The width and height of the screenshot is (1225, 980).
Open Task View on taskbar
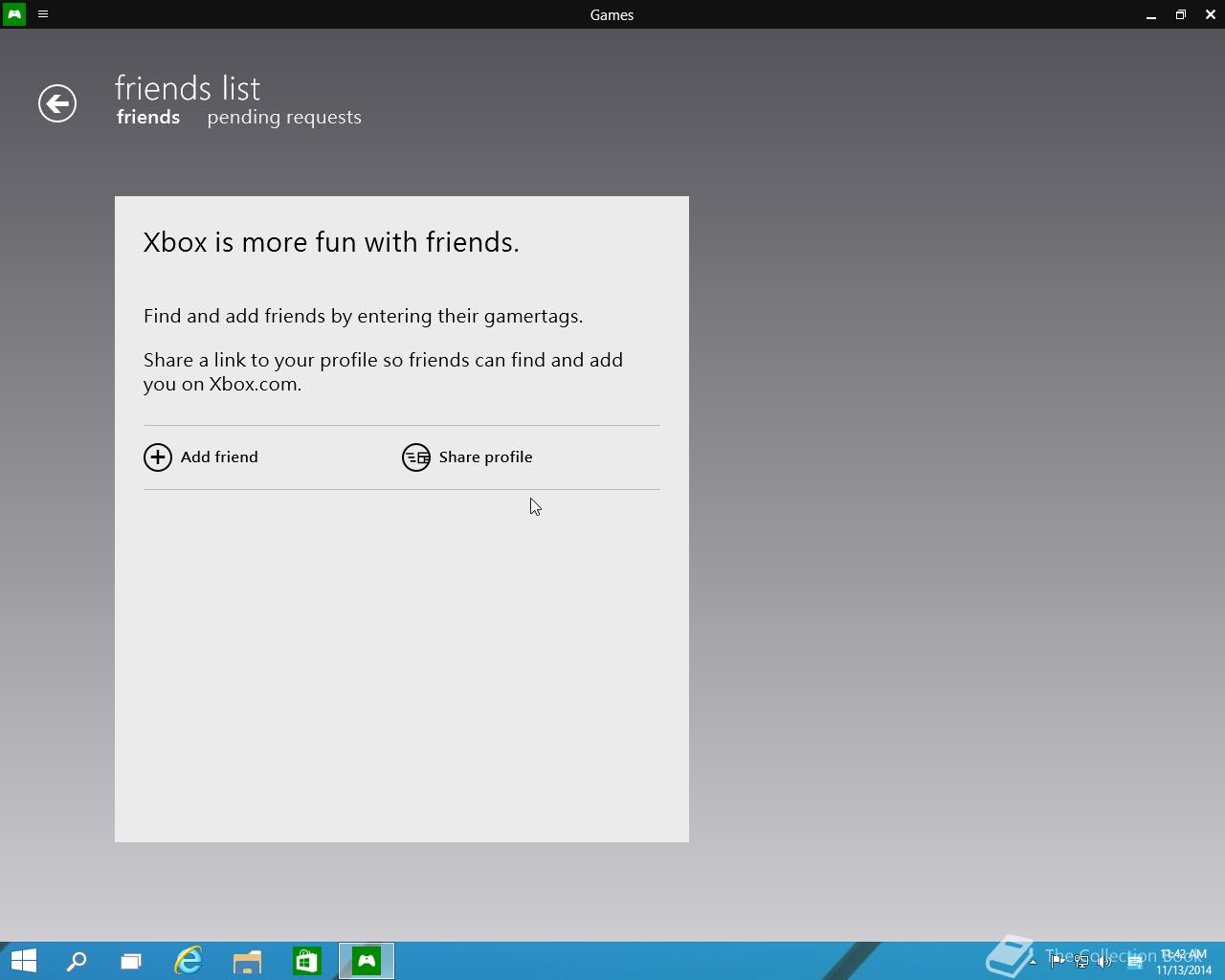click(x=131, y=961)
